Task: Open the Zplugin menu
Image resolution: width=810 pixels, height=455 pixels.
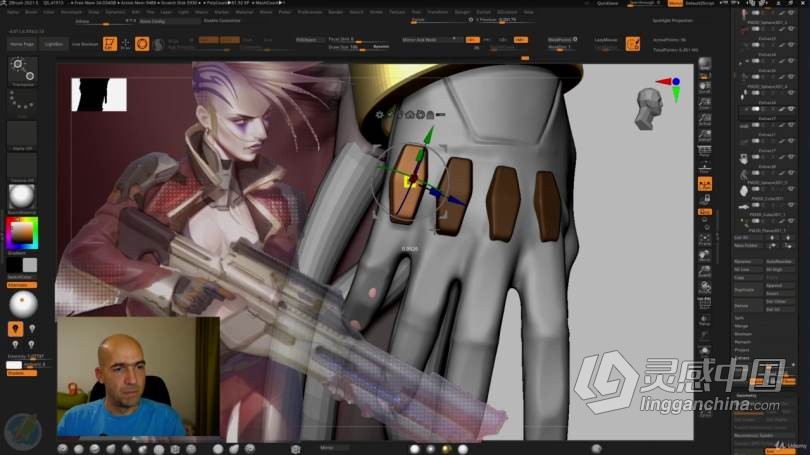Action: click(462, 12)
